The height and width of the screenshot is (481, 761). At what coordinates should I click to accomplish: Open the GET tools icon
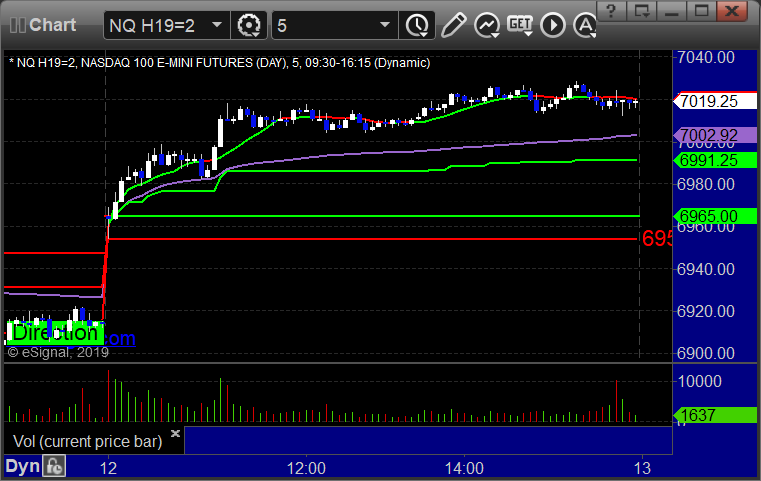[520, 25]
